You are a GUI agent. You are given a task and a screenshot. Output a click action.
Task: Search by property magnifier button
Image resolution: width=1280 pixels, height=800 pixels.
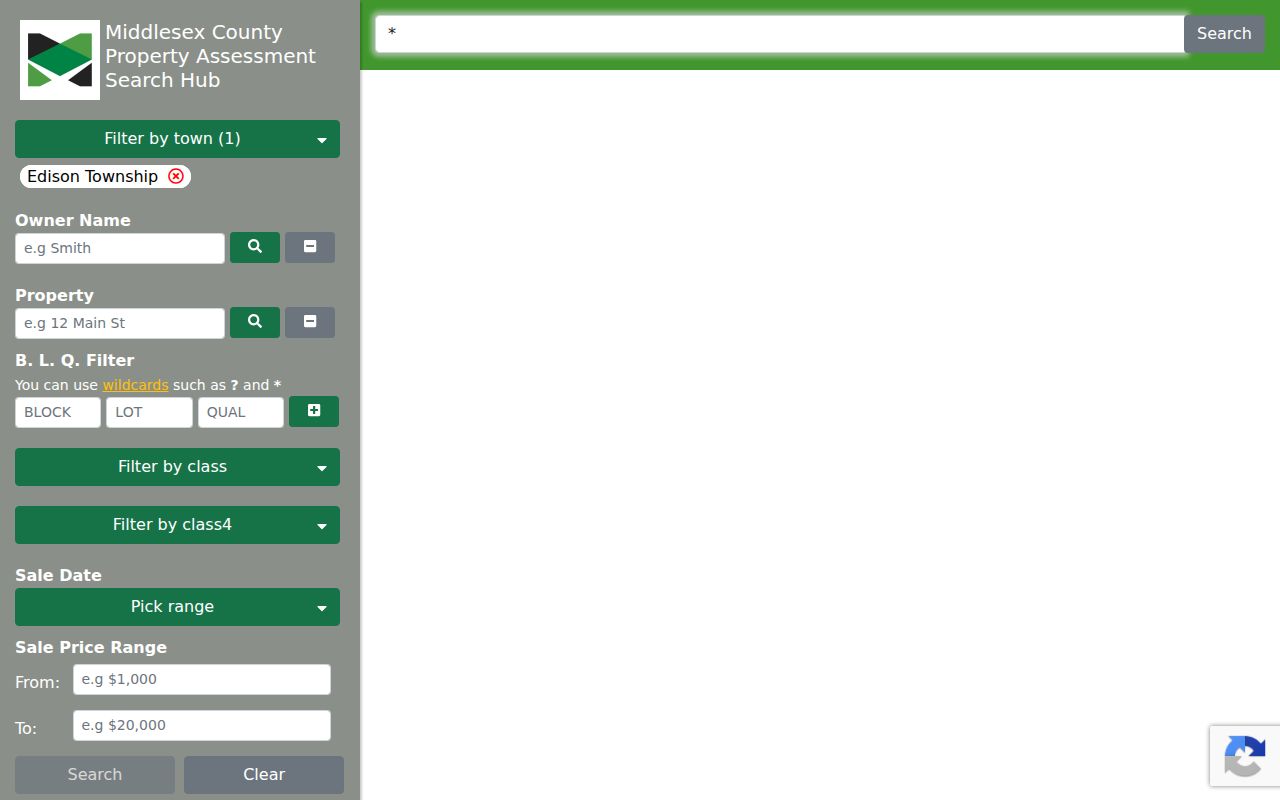tap(255, 322)
